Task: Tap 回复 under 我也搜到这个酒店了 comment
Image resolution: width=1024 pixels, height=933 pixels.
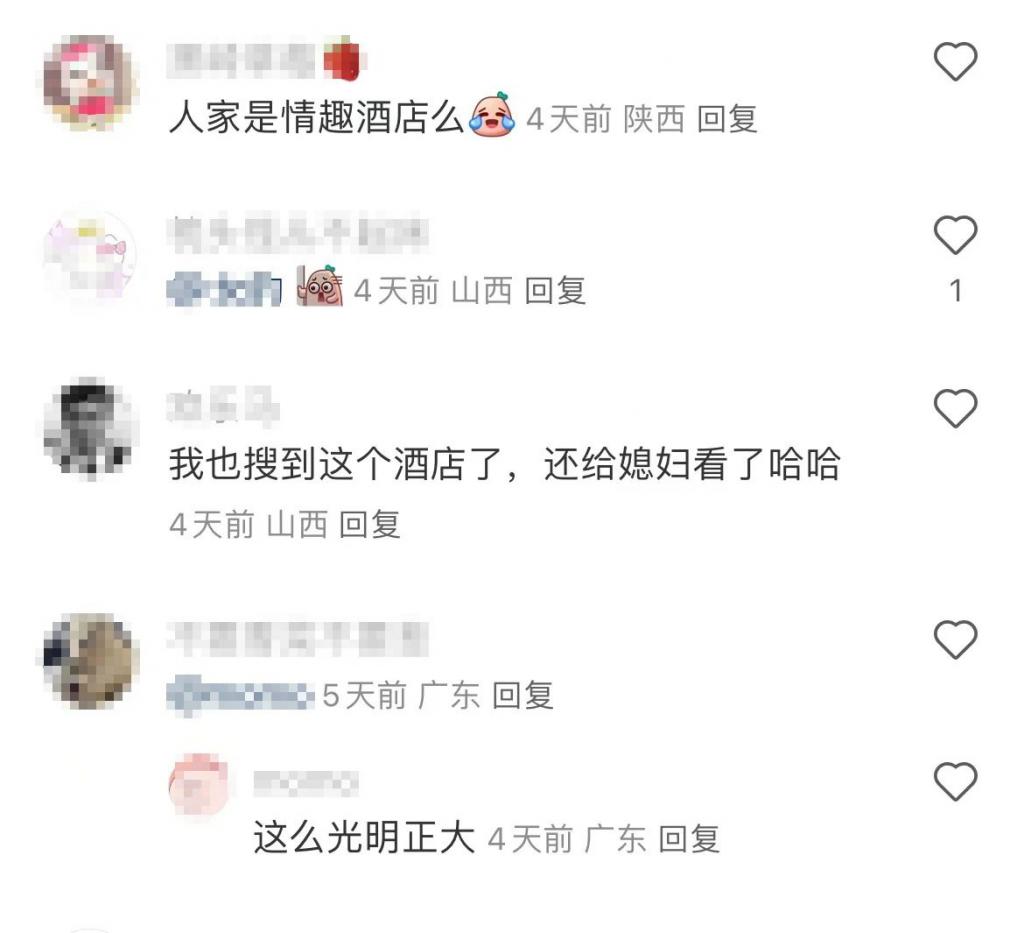Action: click(370, 524)
